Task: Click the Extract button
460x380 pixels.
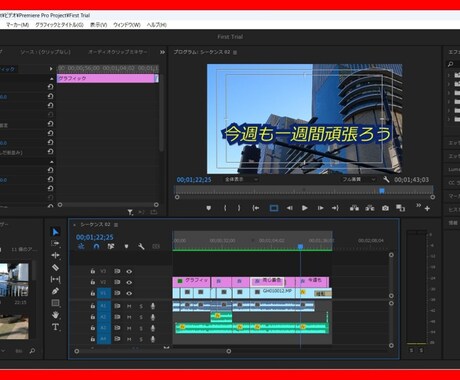Action: point(370,208)
